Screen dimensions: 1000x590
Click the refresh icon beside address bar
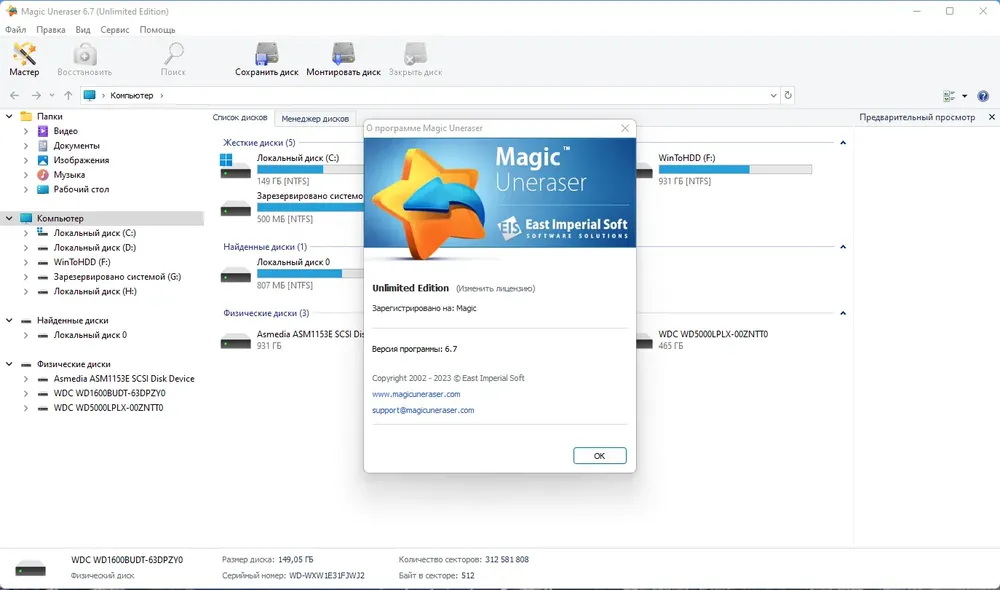click(x=788, y=95)
